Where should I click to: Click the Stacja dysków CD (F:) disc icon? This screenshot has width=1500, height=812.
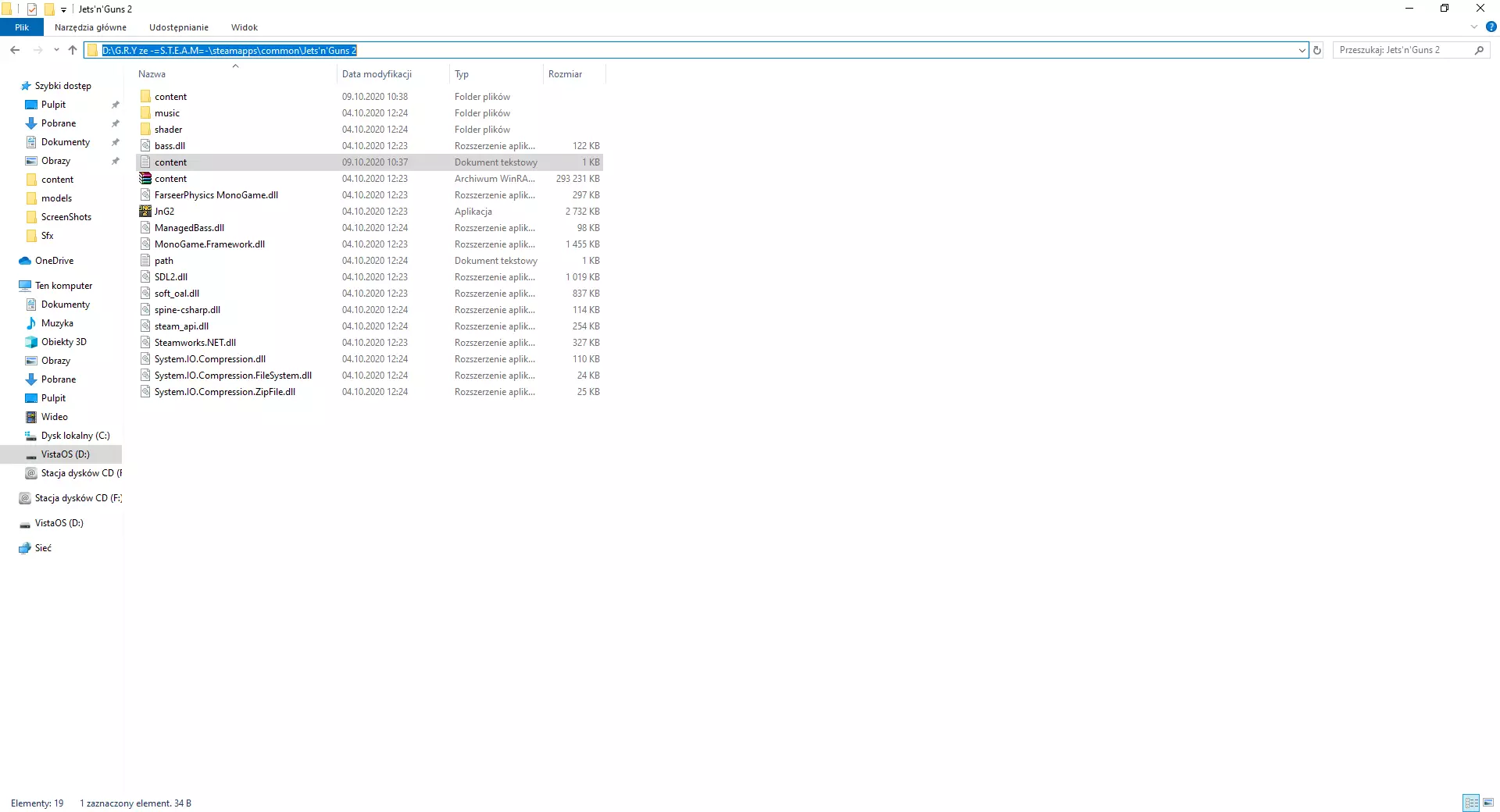[x=25, y=498]
